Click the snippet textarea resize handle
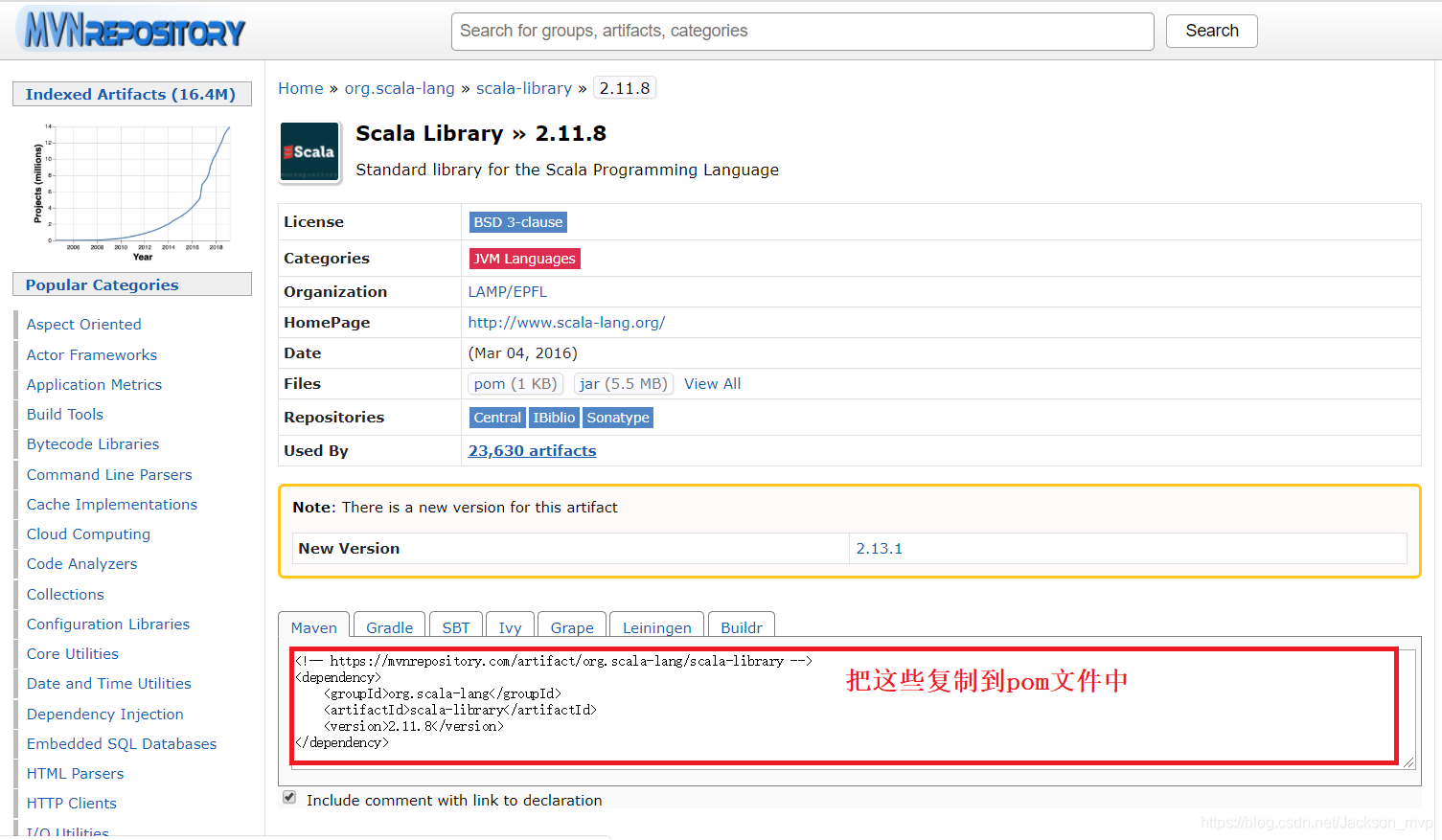Viewport: 1442px width, 840px height. tap(1408, 761)
